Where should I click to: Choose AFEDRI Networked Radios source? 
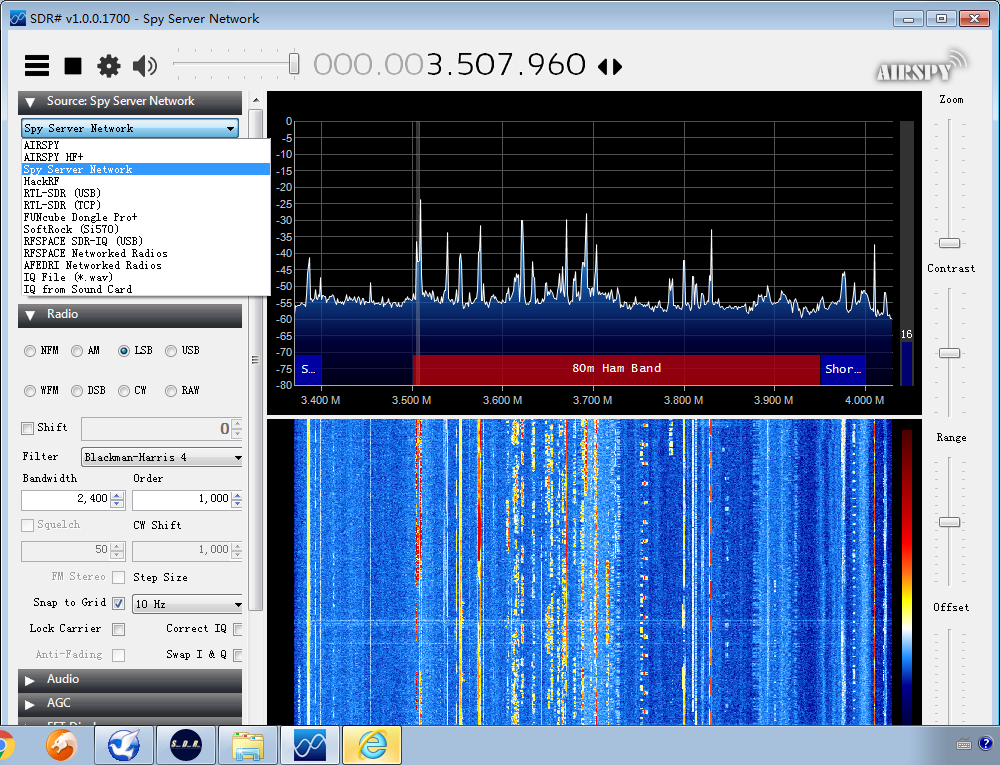point(146,265)
